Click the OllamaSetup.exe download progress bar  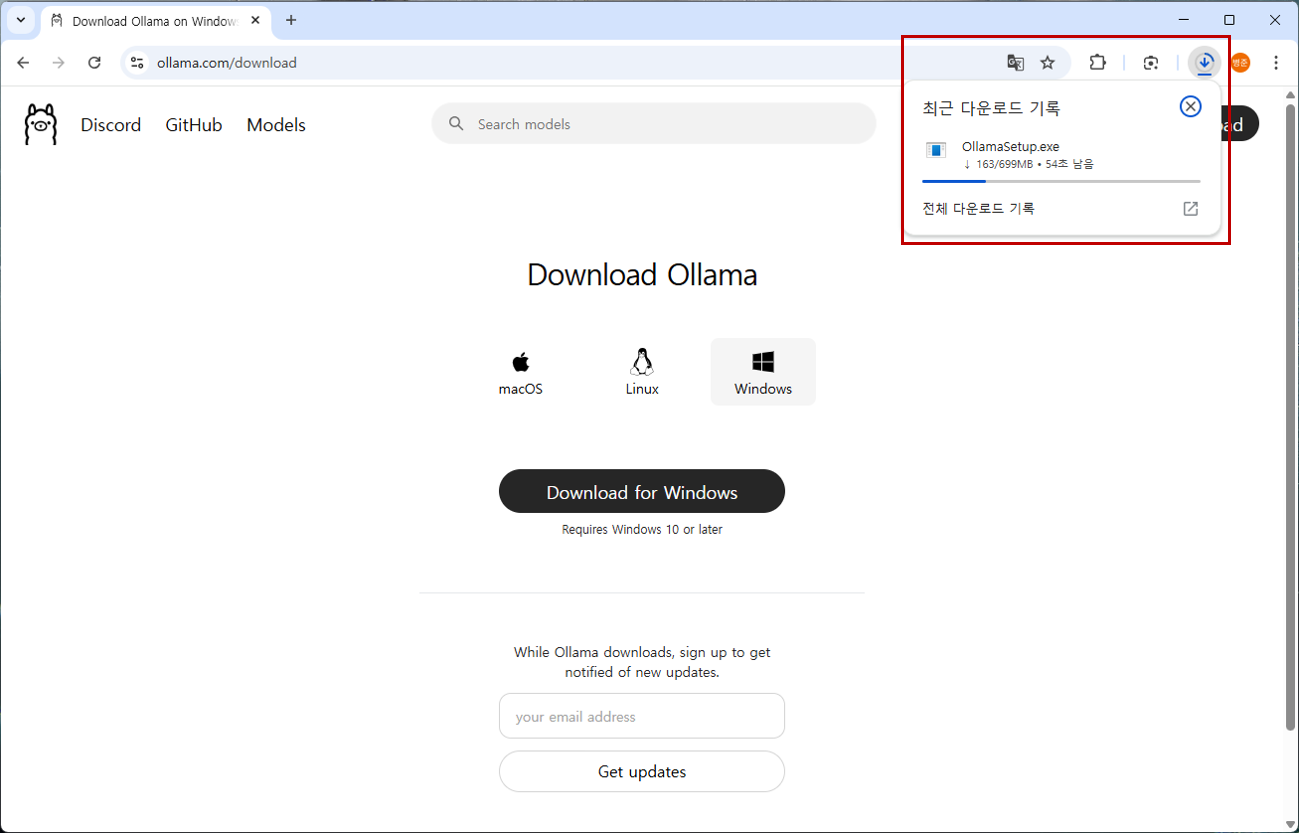click(1061, 181)
